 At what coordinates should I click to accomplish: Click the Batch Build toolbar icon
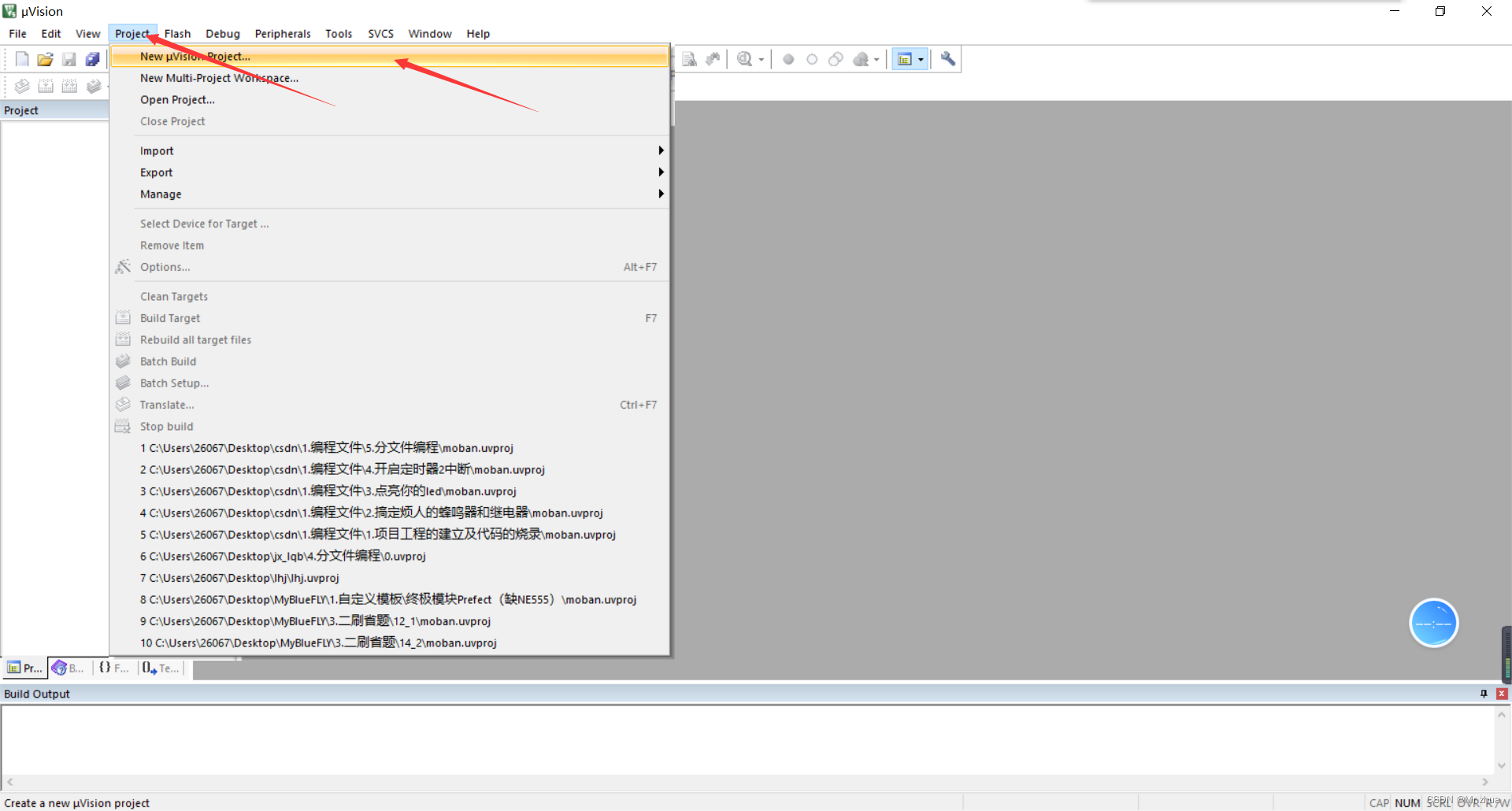(x=94, y=86)
